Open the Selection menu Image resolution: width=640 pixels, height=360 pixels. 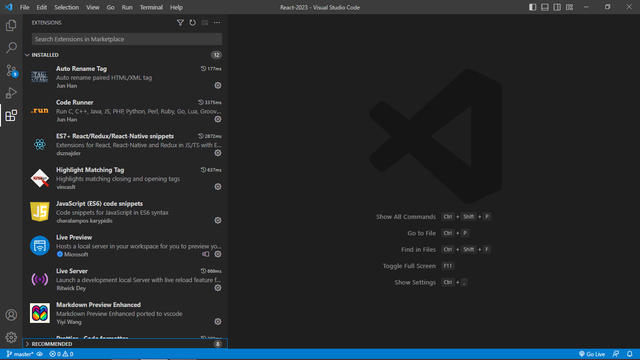pyautogui.click(x=67, y=7)
